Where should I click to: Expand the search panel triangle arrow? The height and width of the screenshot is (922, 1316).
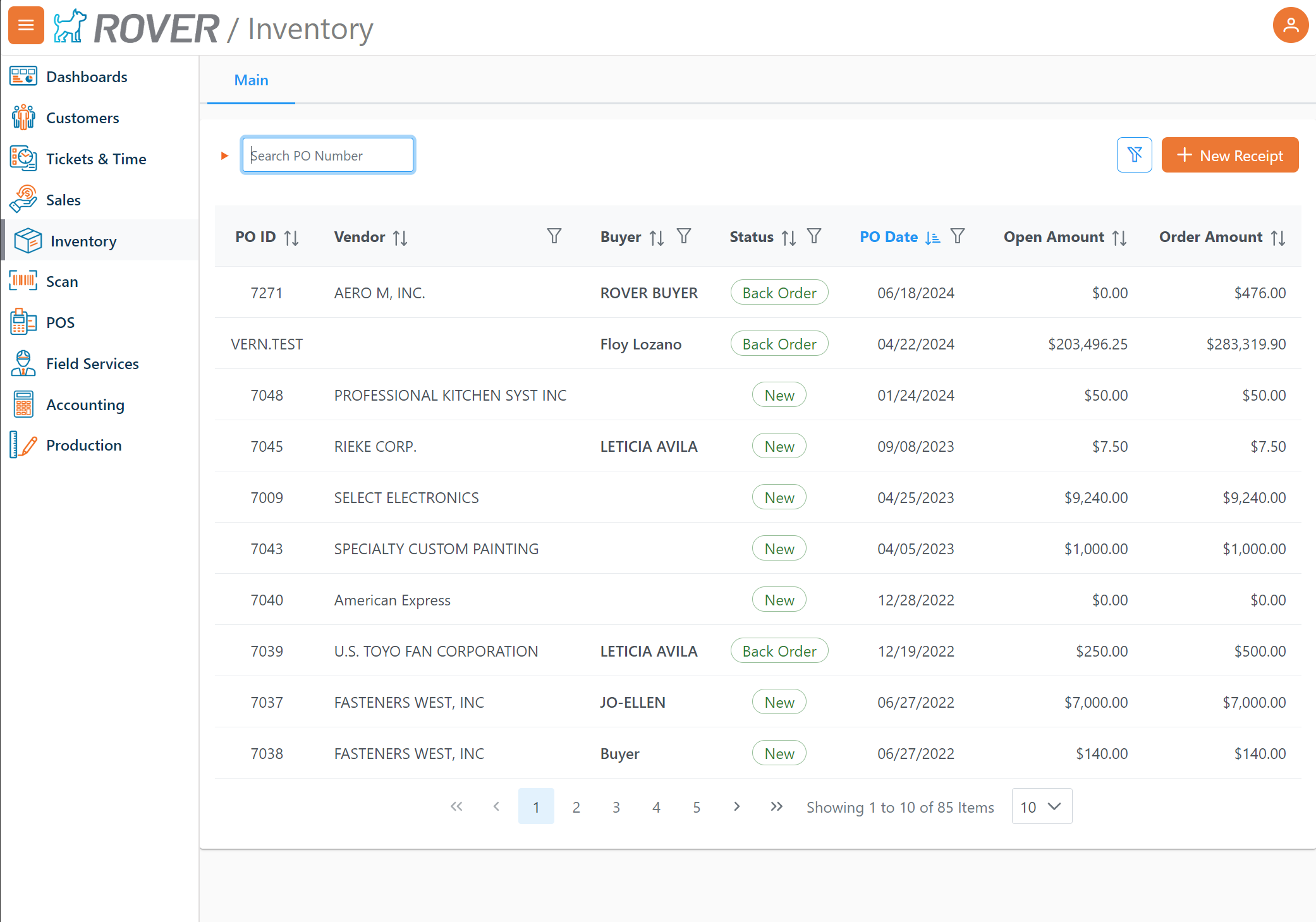pyautogui.click(x=224, y=155)
